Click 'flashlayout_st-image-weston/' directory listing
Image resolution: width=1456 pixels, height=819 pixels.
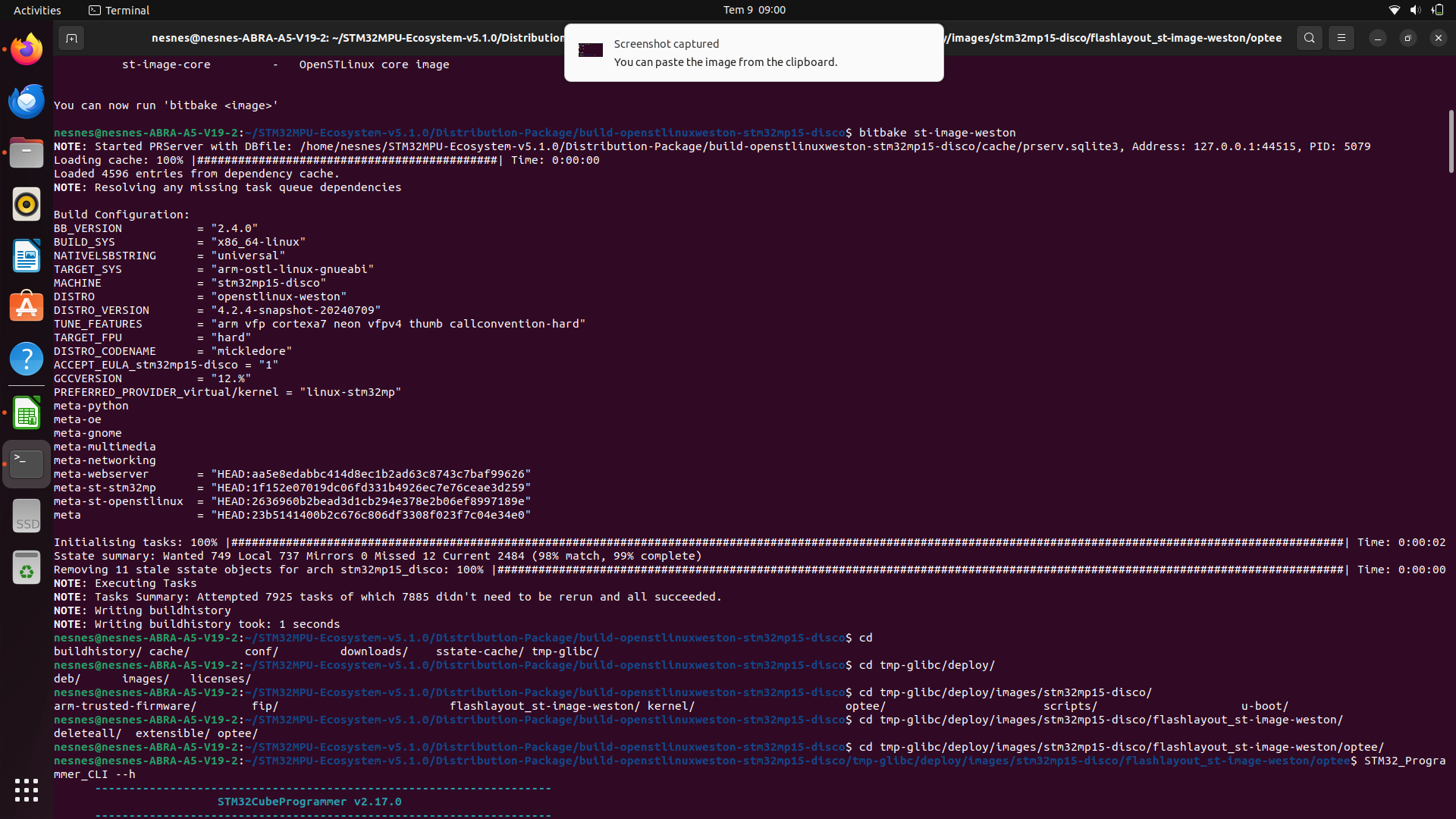coord(544,706)
